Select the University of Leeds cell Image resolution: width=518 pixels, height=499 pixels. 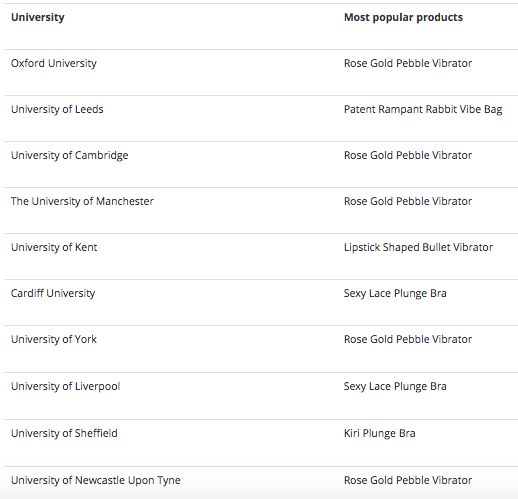(x=57, y=109)
